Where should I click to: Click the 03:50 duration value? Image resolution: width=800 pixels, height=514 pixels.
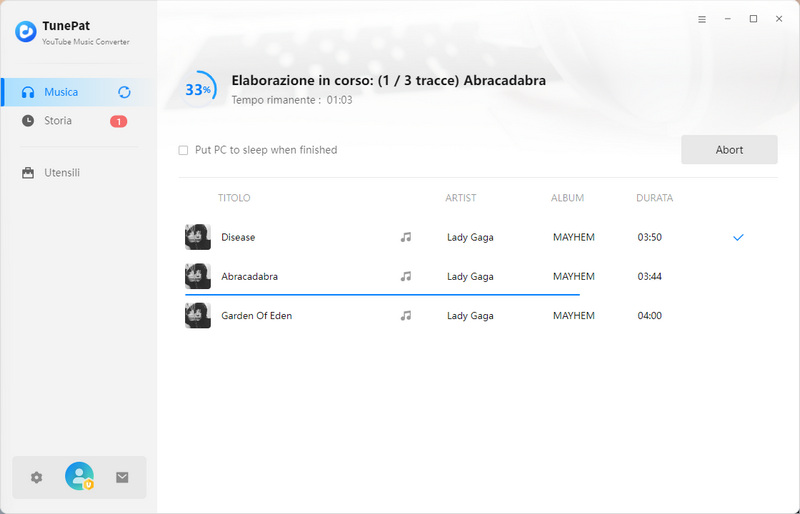(x=649, y=237)
